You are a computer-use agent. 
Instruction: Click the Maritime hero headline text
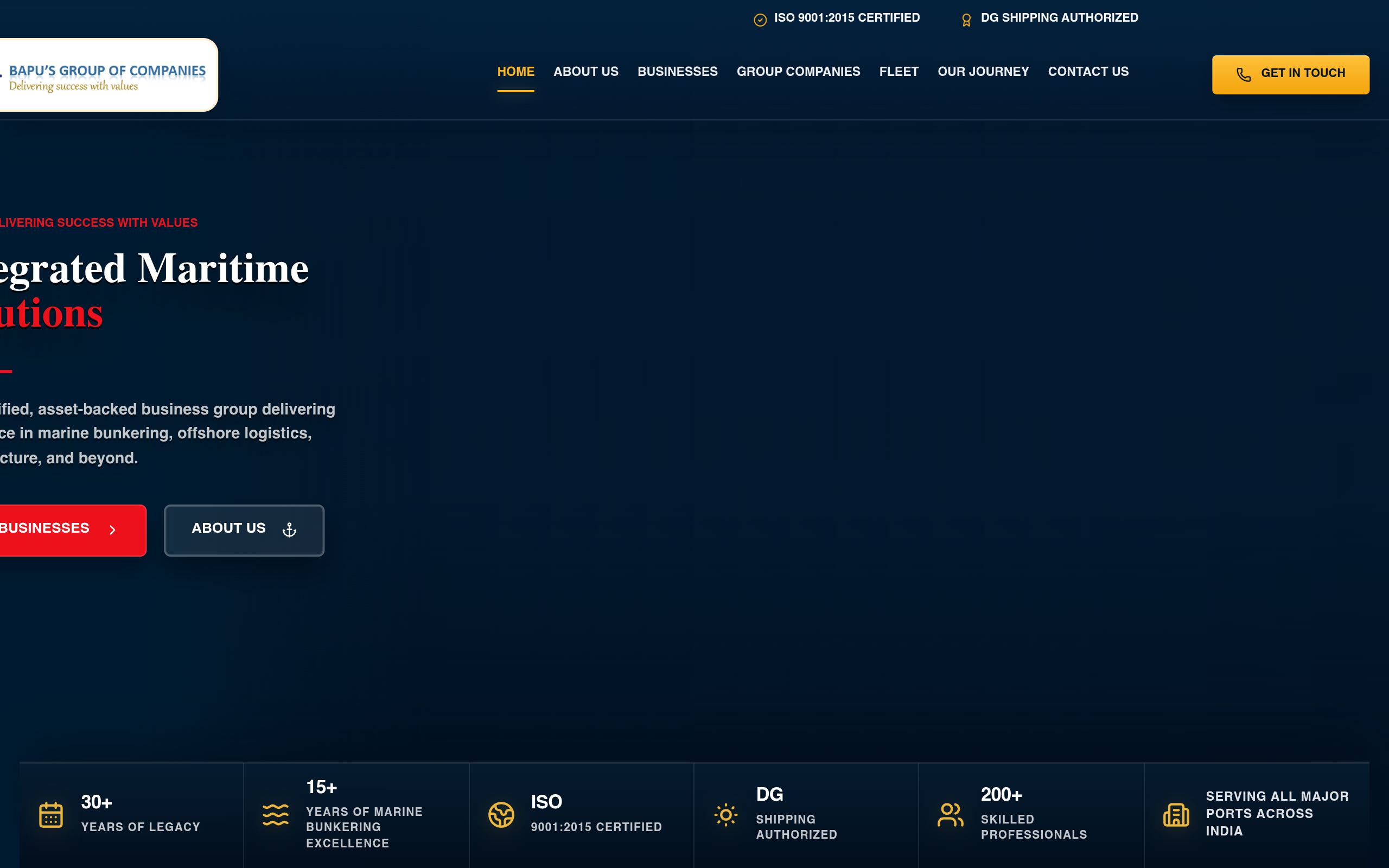click(222, 269)
